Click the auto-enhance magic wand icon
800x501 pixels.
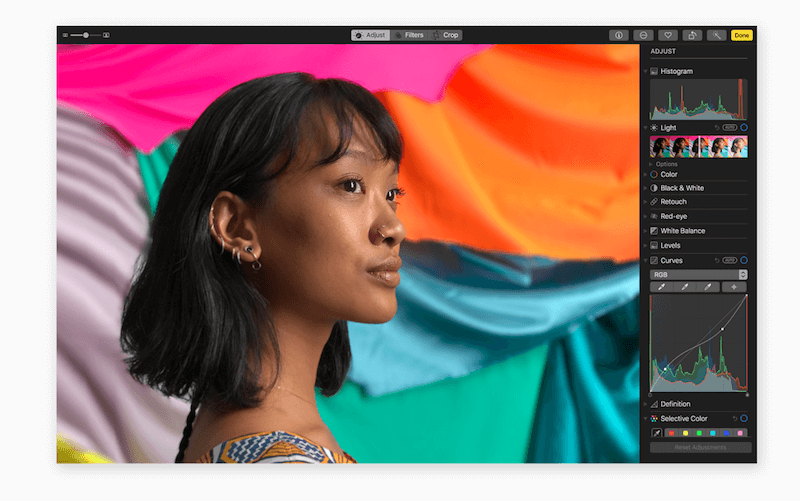tap(717, 35)
